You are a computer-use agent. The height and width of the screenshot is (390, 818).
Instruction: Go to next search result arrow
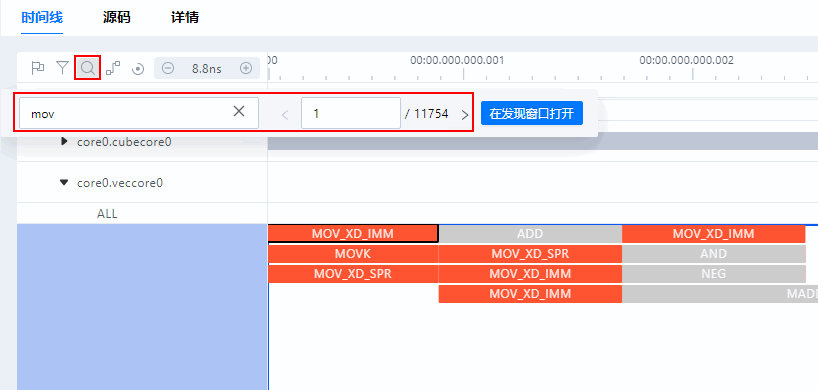point(465,115)
